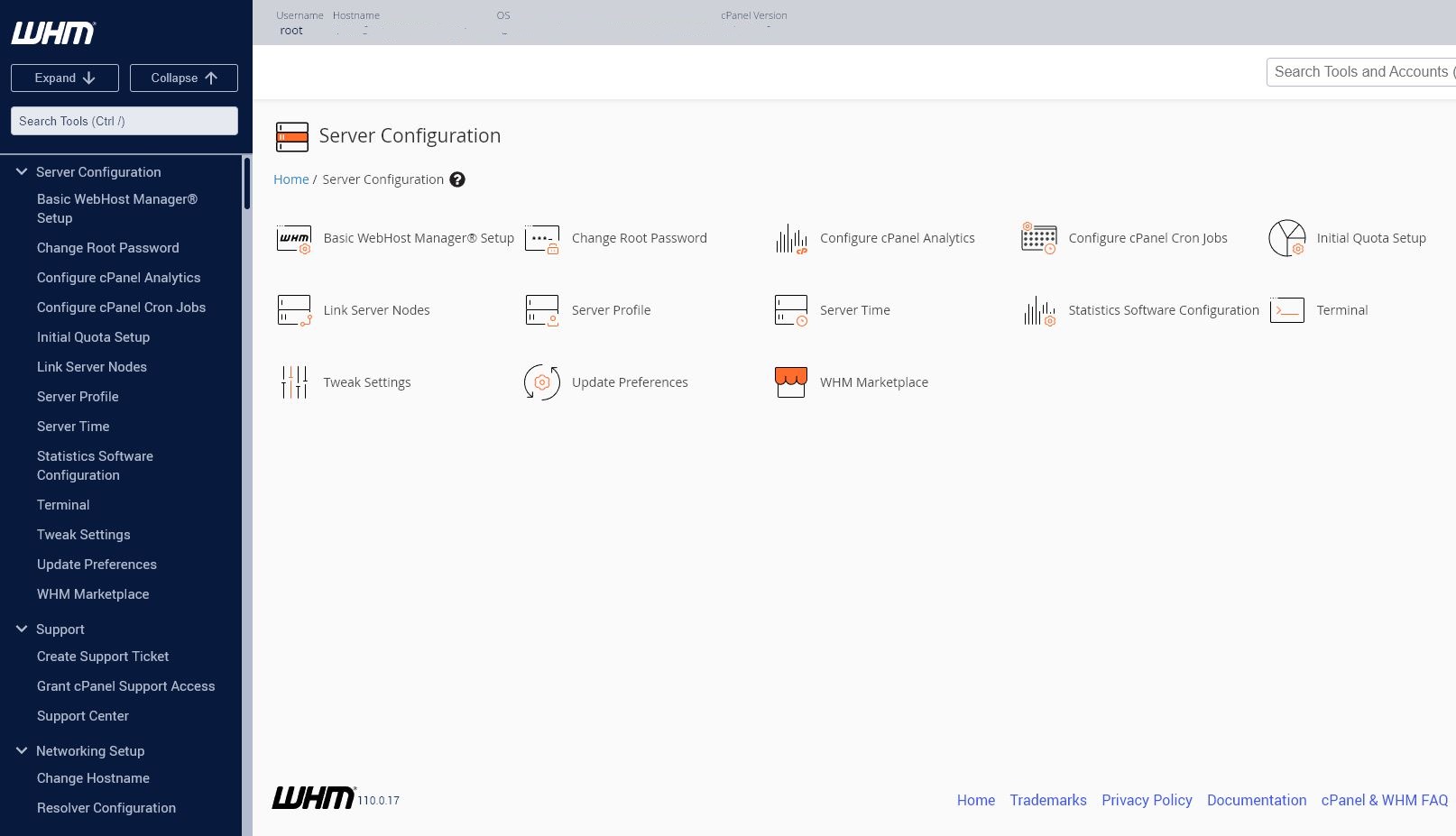Image resolution: width=1456 pixels, height=836 pixels.
Task: Click the Expand all button
Action: 65,78
